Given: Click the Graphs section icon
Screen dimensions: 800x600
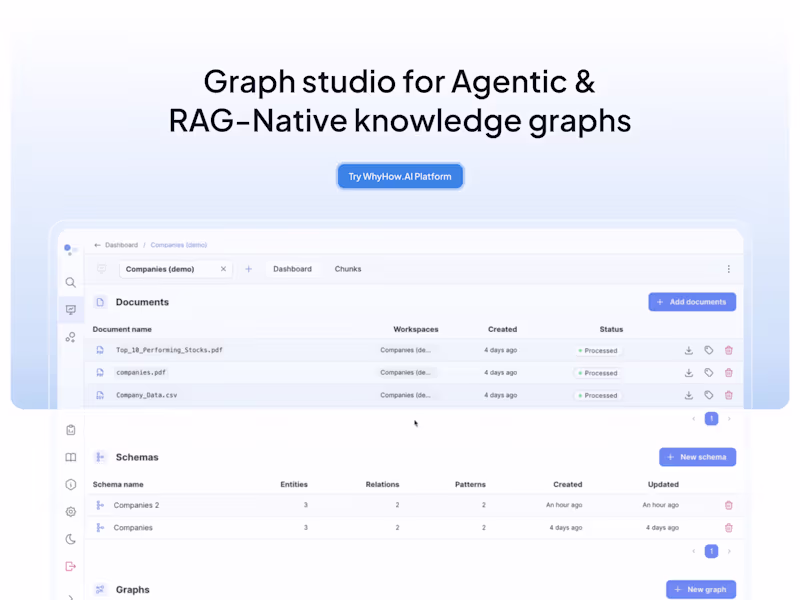Looking at the screenshot, I should (100, 589).
